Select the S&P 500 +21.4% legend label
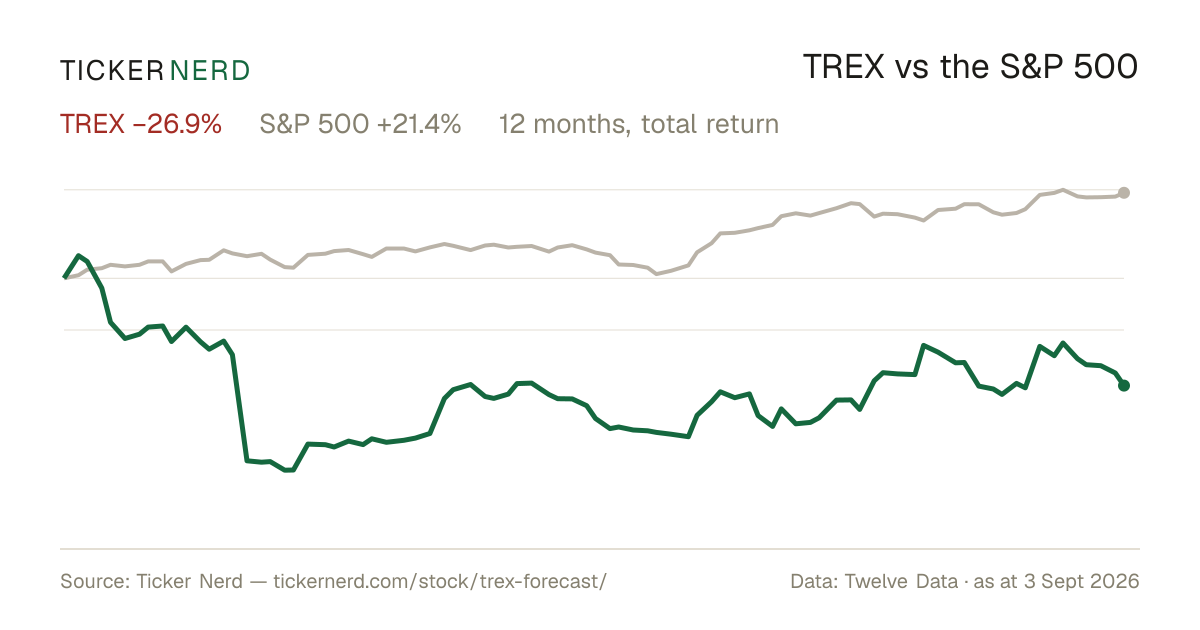The height and width of the screenshot is (630, 1200). pyautogui.click(x=360, y=125)
